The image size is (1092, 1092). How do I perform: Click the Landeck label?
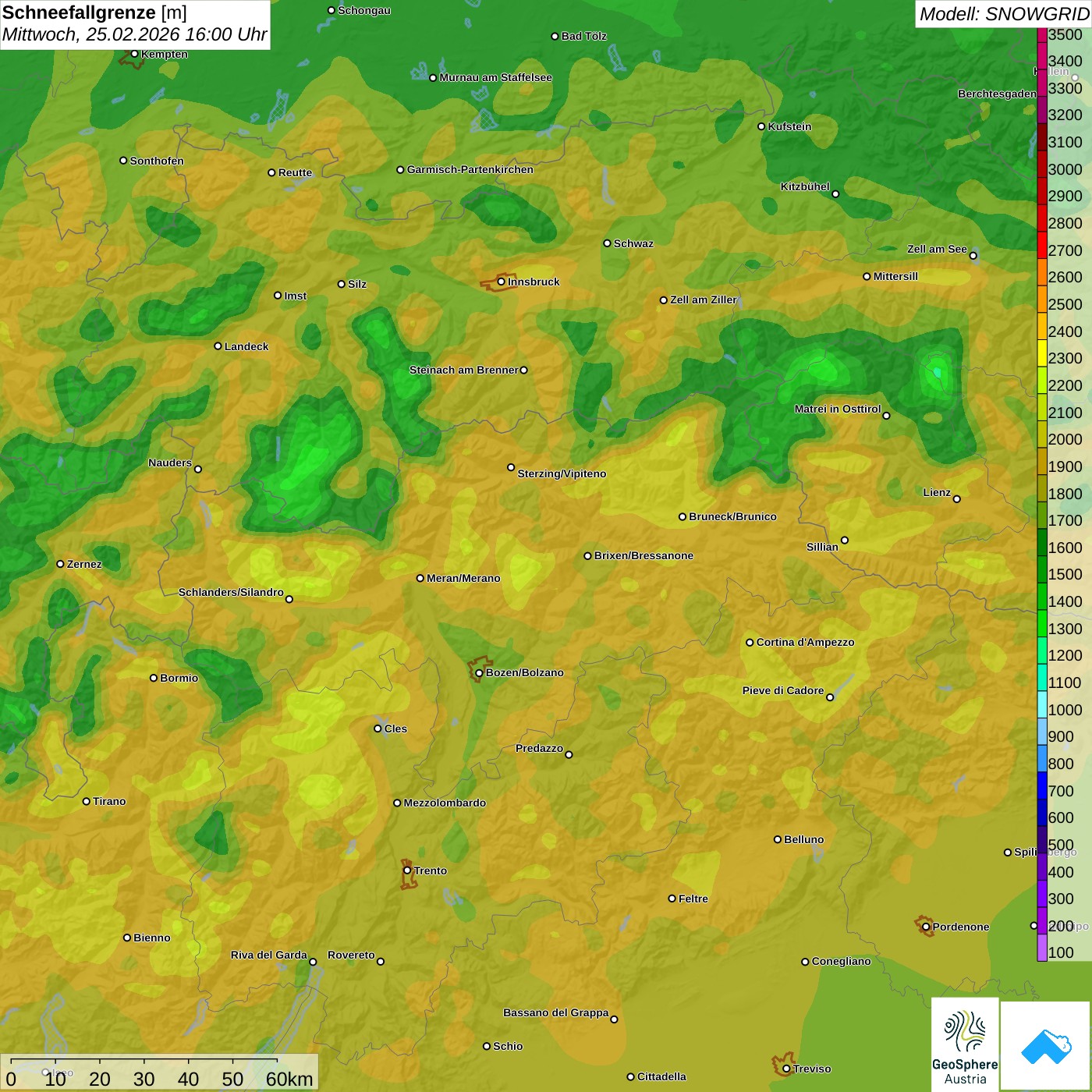point(246,346)
